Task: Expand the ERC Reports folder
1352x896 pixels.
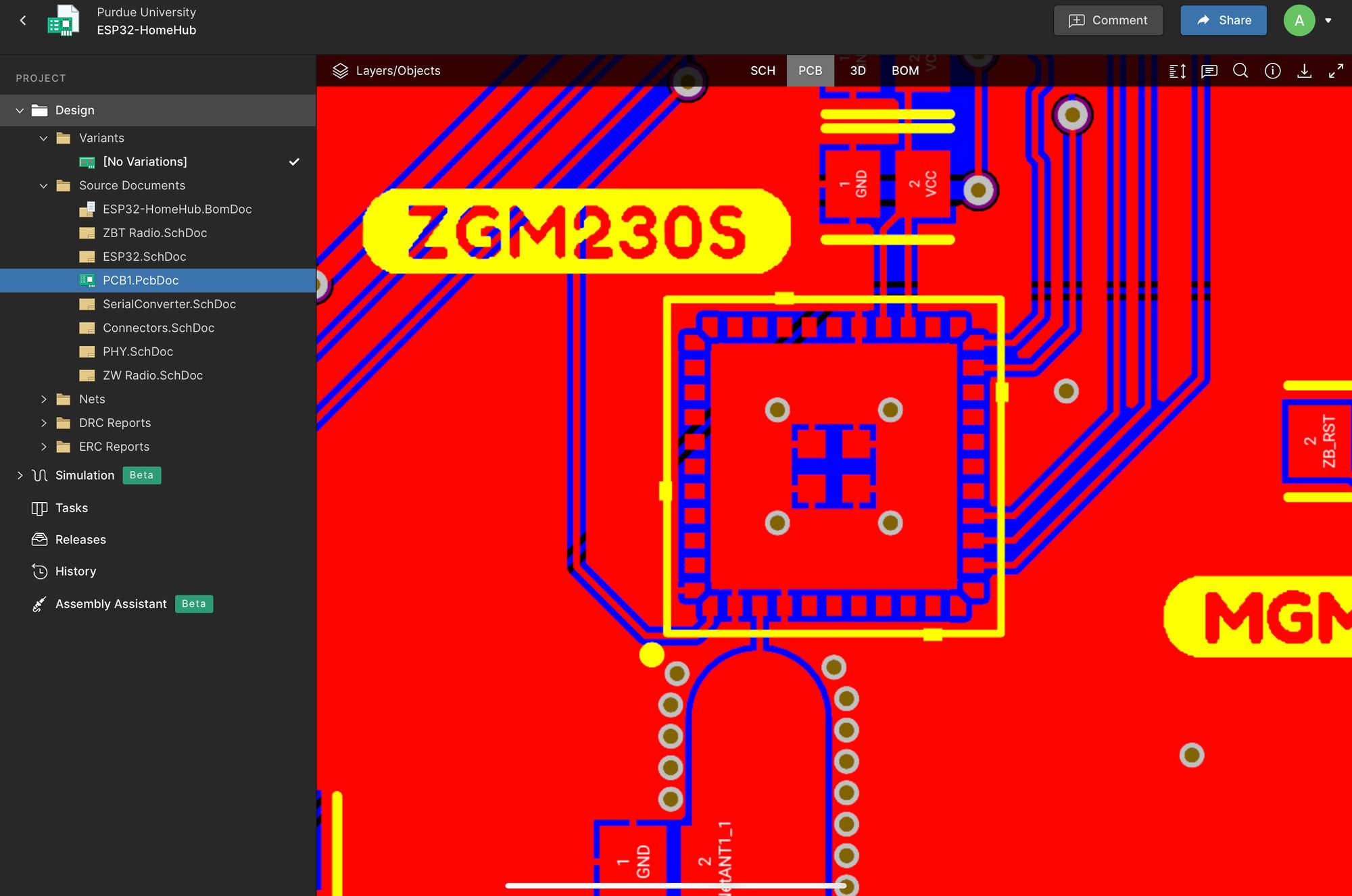Action: point(43,447)
